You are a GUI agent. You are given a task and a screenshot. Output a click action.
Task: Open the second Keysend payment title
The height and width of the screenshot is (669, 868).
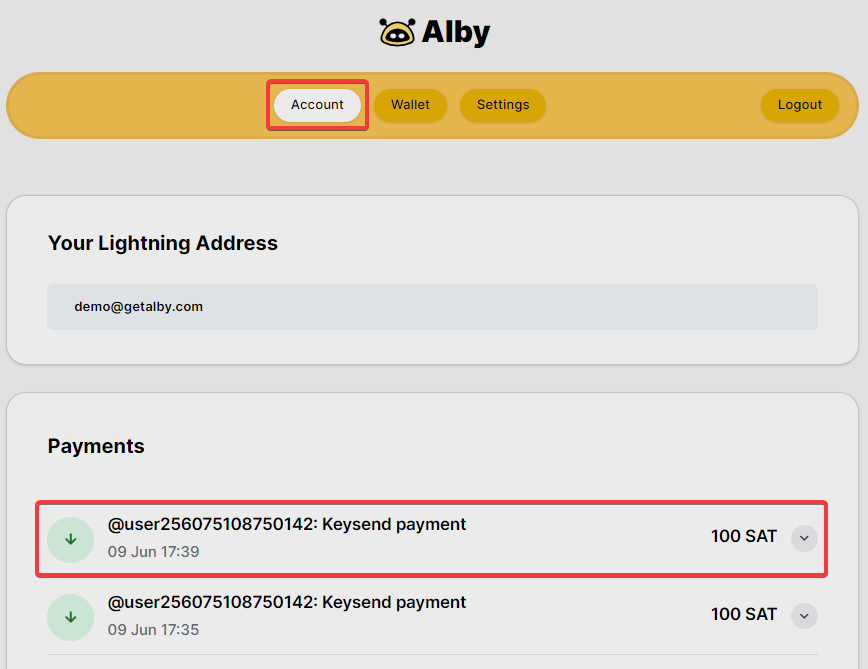coord(287,602)
